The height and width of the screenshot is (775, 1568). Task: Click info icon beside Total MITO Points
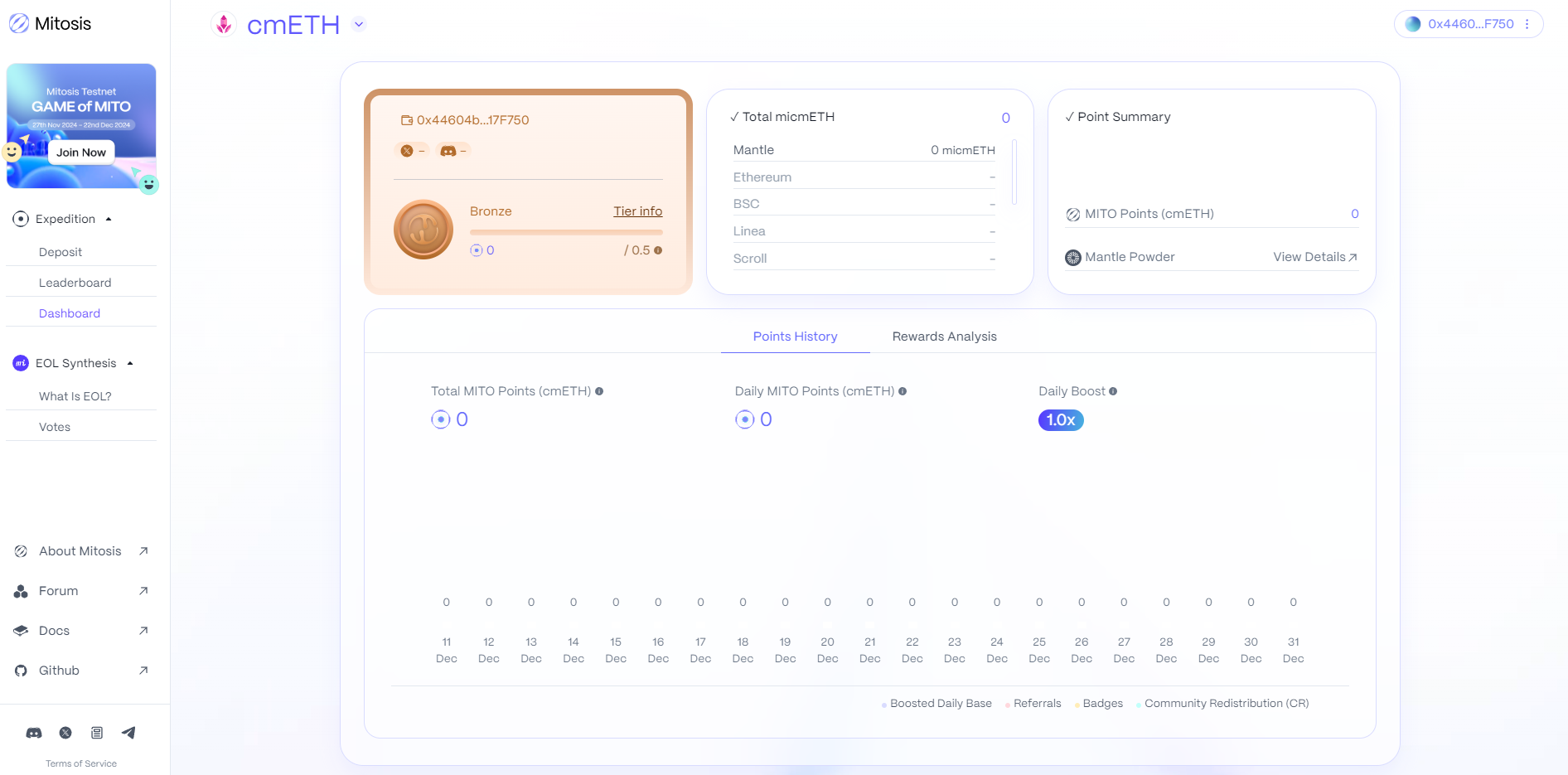(x=599, y=391)
